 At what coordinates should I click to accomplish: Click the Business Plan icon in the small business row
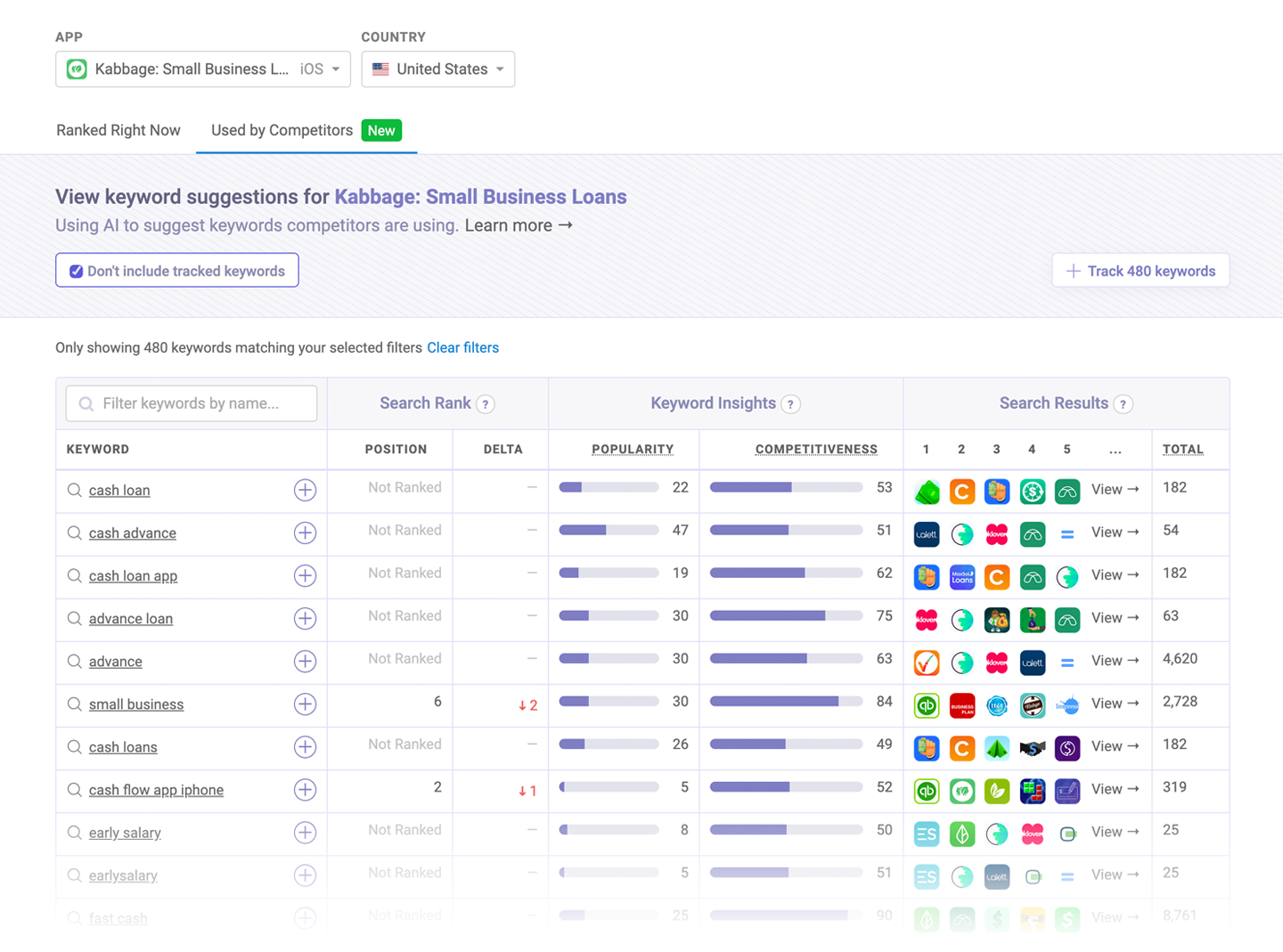pyautogui.click(x=962, y=704)
